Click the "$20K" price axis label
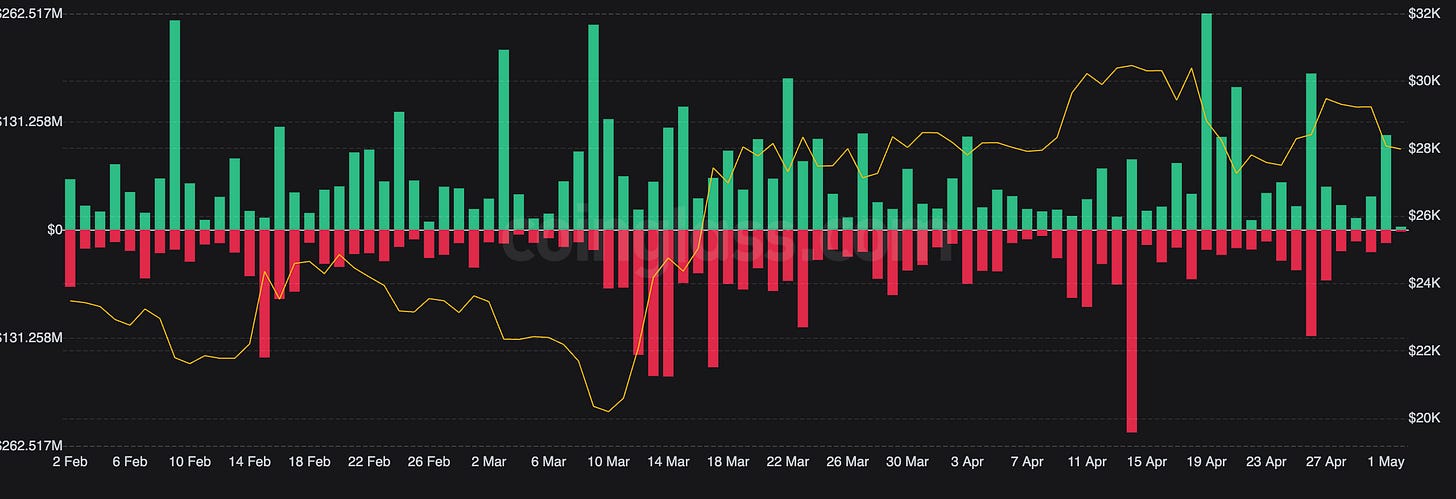 point(1425,418)
